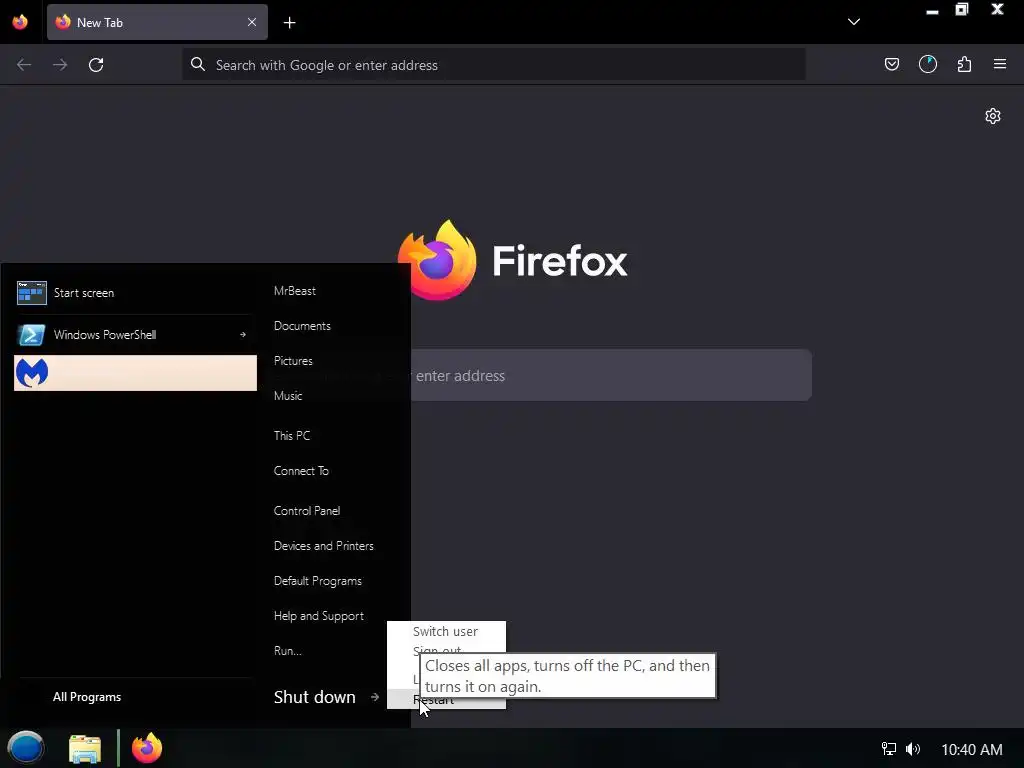This screenshot has height=768, width=1024.
Task: Open the list all tabs chevron
Action: (854, 22)
